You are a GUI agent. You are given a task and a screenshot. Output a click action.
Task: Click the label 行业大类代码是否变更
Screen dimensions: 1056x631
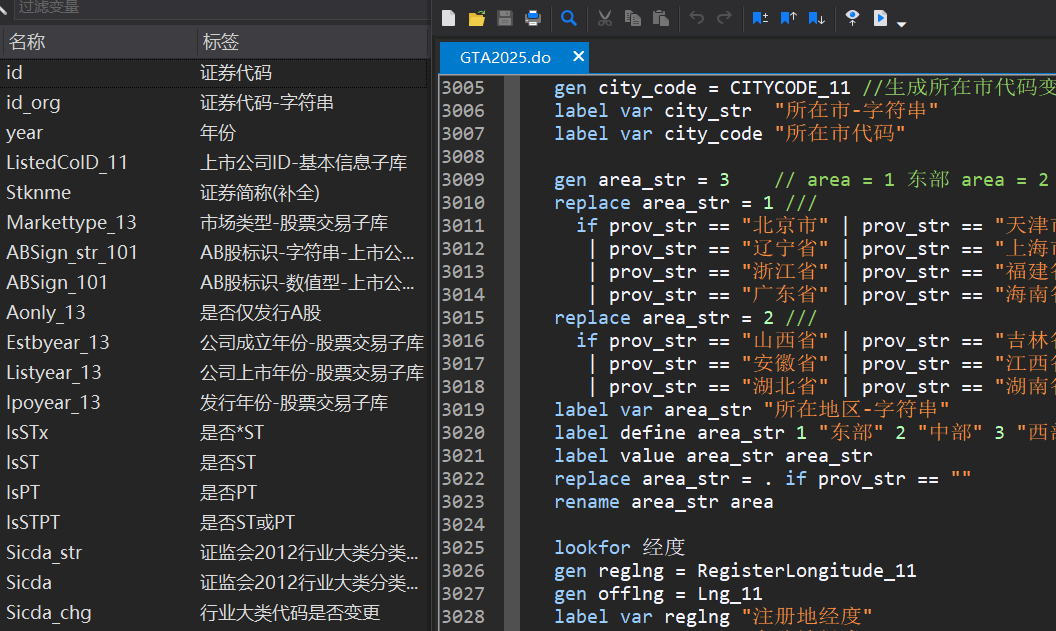[290, 612]
